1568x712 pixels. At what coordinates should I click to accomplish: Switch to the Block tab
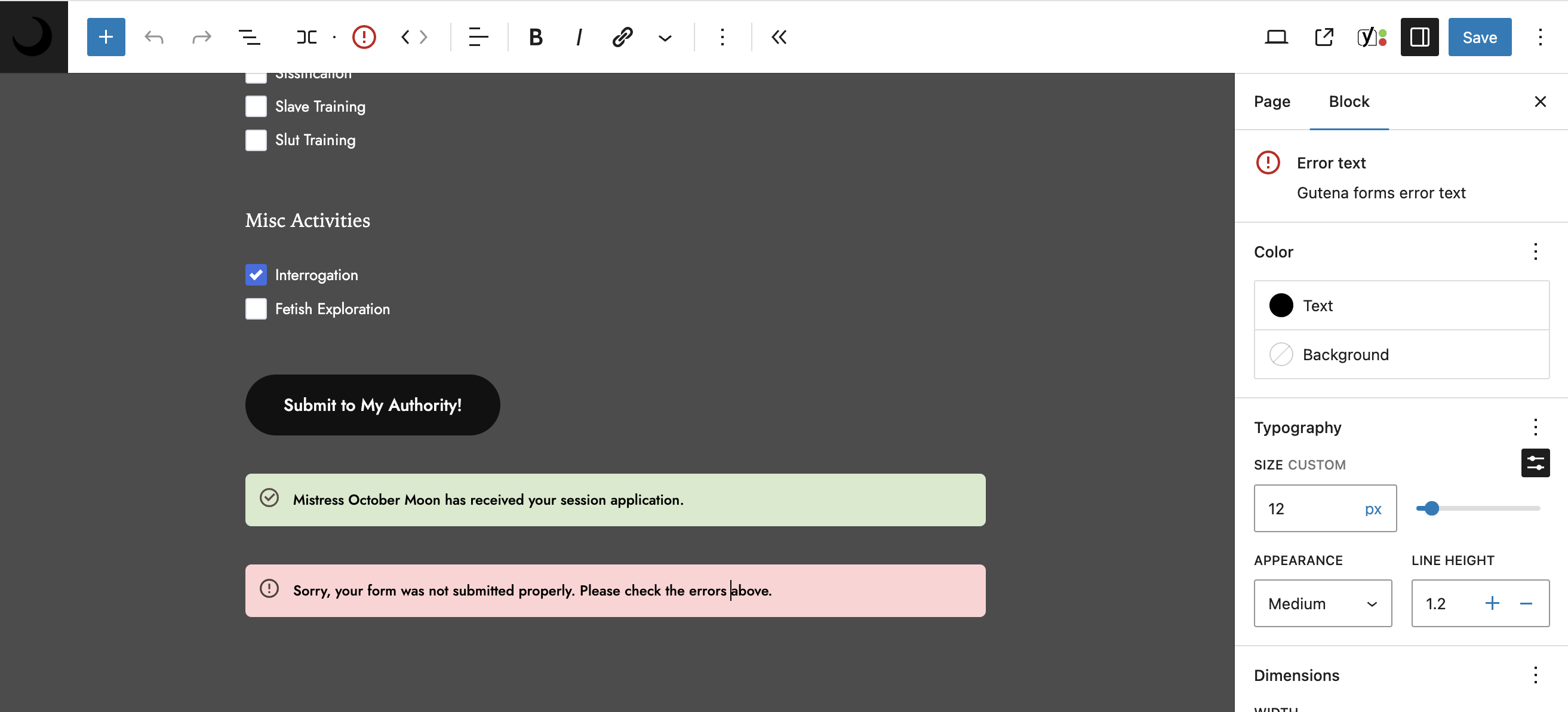[x=1349, y=101]
